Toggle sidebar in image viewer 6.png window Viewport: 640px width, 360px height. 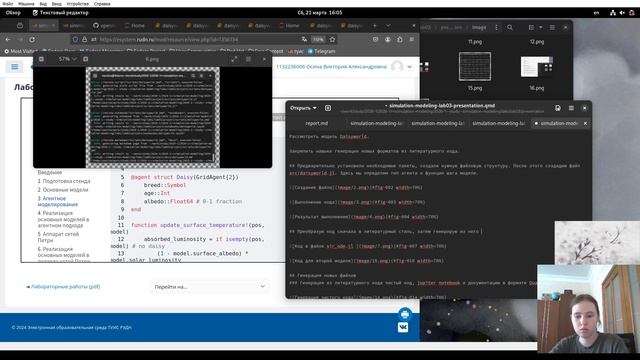pyautogui.click(x=41, y=59)
